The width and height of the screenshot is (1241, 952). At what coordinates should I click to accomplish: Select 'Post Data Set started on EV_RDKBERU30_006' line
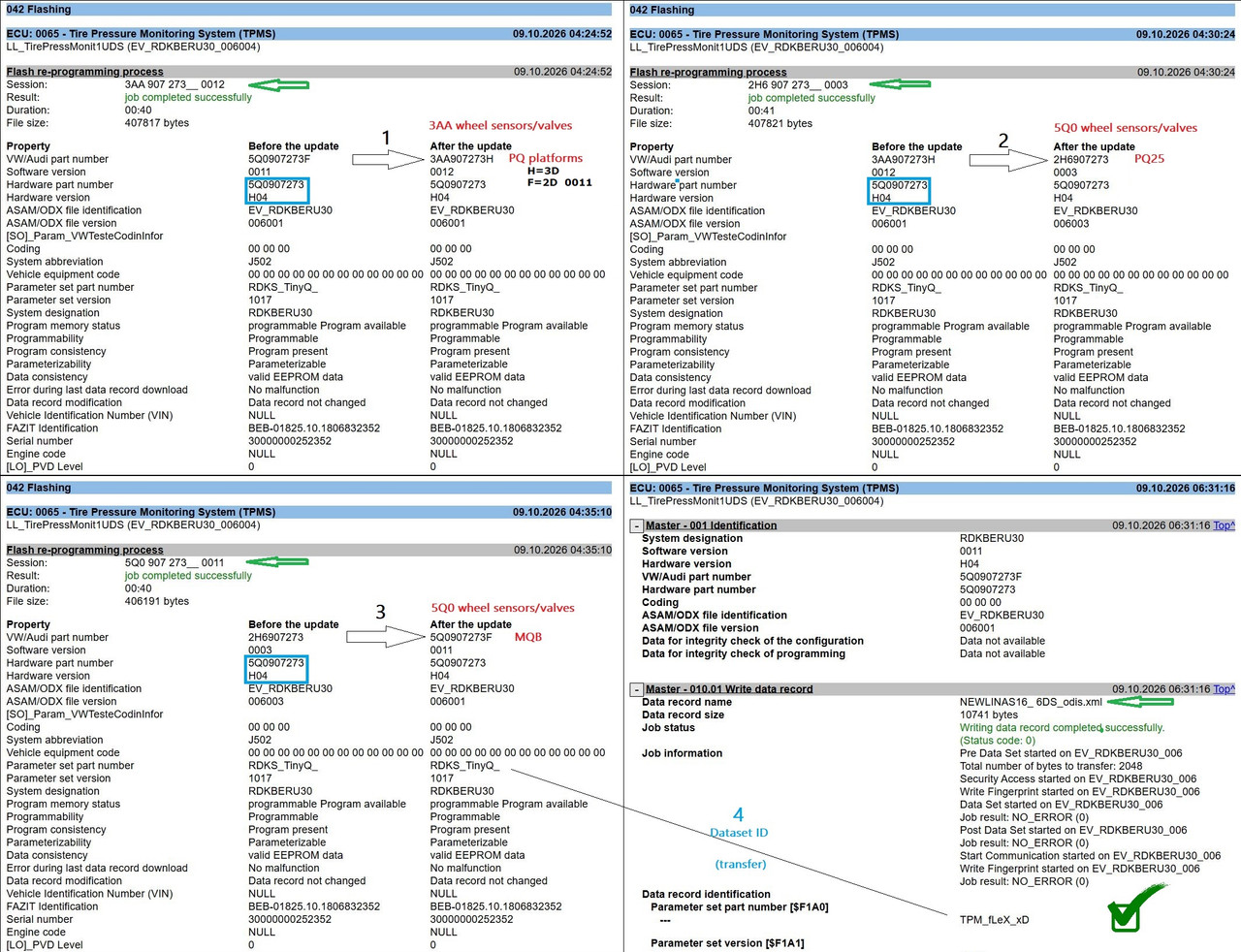[1073, 831]
